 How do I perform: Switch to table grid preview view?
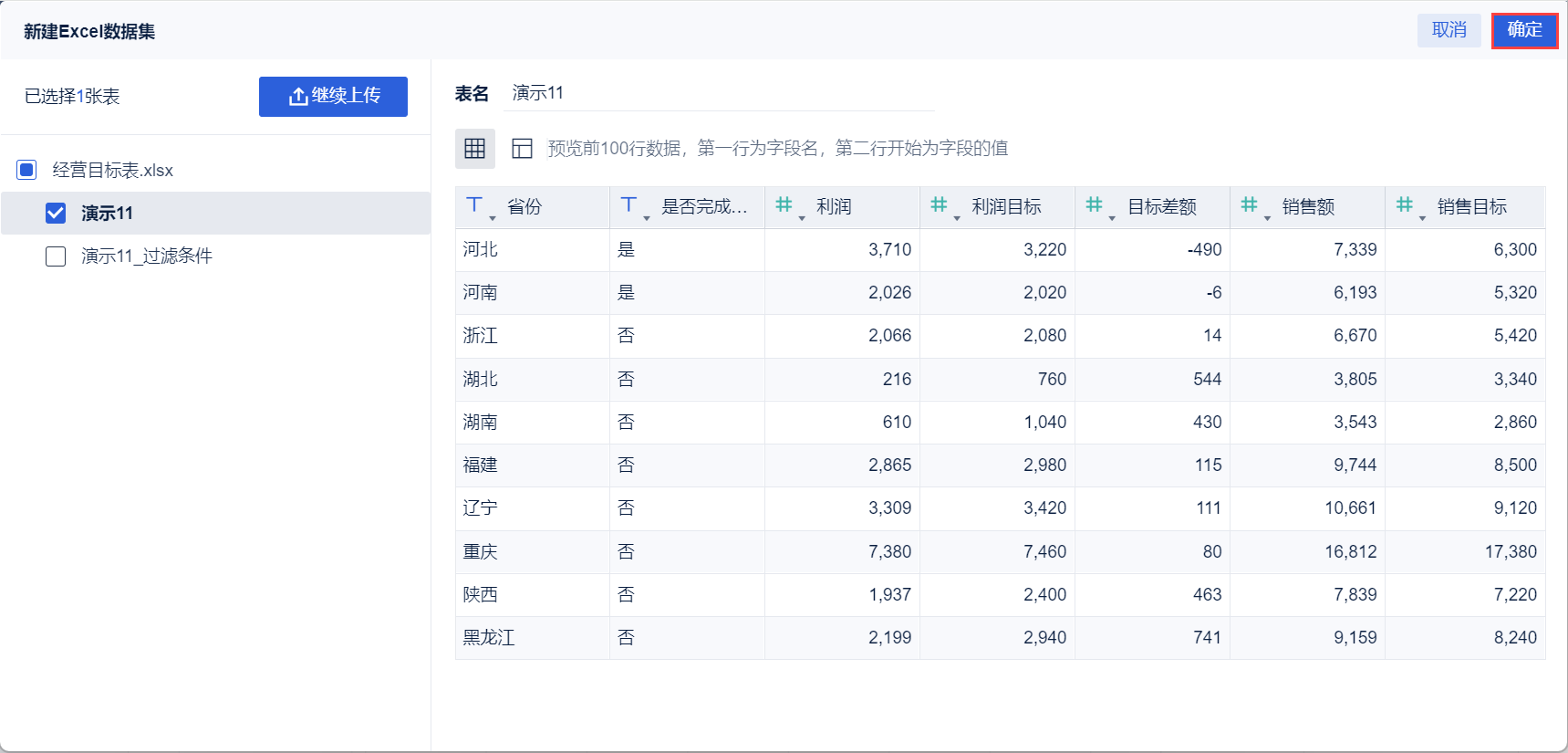474,149
